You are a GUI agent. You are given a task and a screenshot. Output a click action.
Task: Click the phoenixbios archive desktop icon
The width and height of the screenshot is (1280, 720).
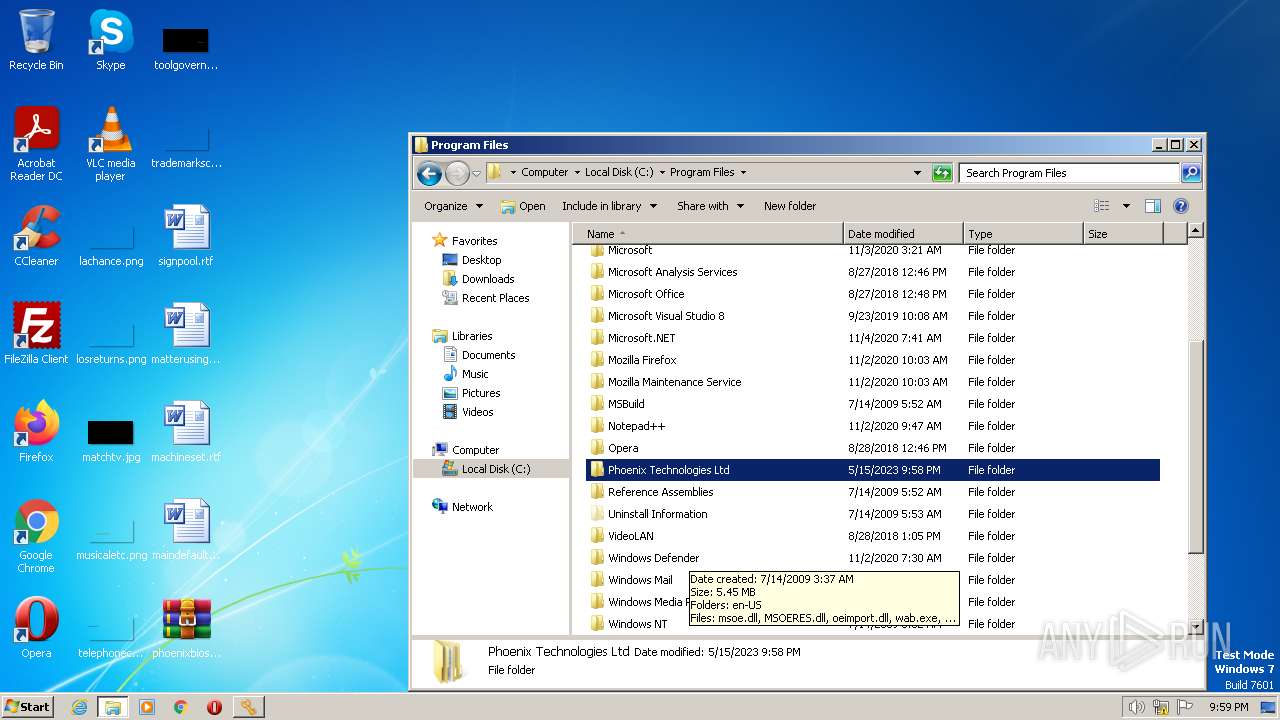(186, 628)
